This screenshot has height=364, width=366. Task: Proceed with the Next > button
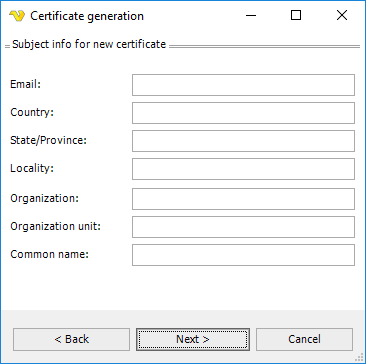tap(193, 339)
